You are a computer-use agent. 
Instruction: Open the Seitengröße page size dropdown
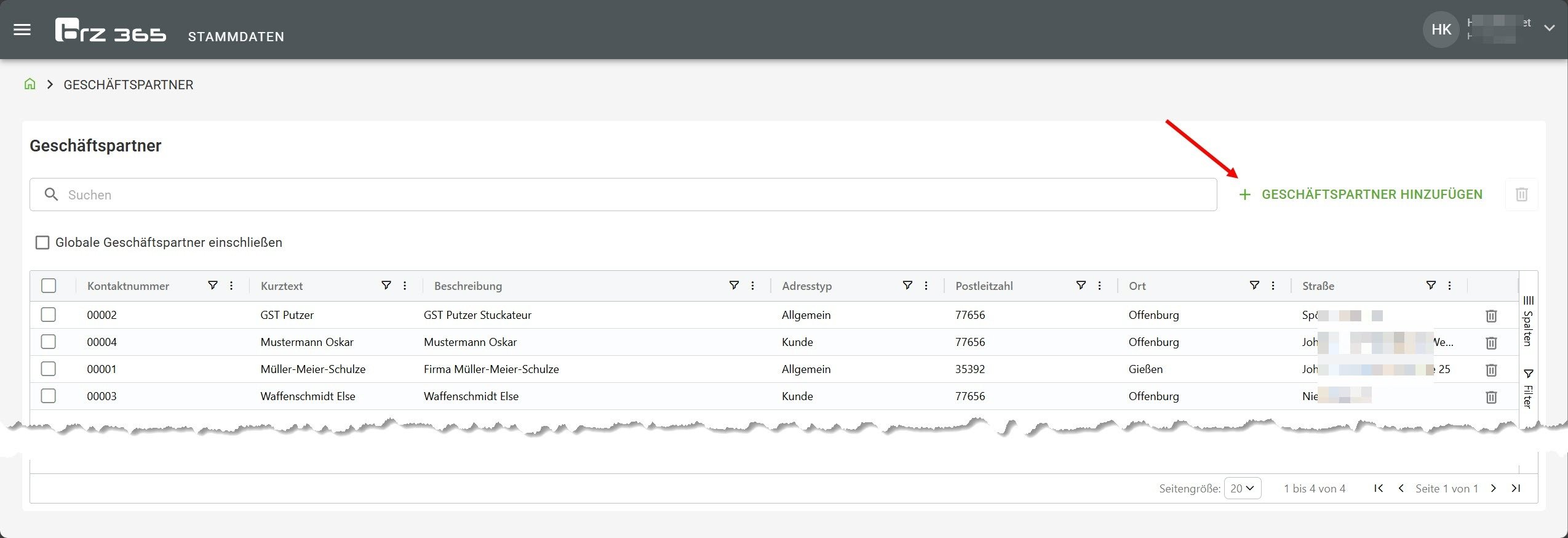[1243, 488]
